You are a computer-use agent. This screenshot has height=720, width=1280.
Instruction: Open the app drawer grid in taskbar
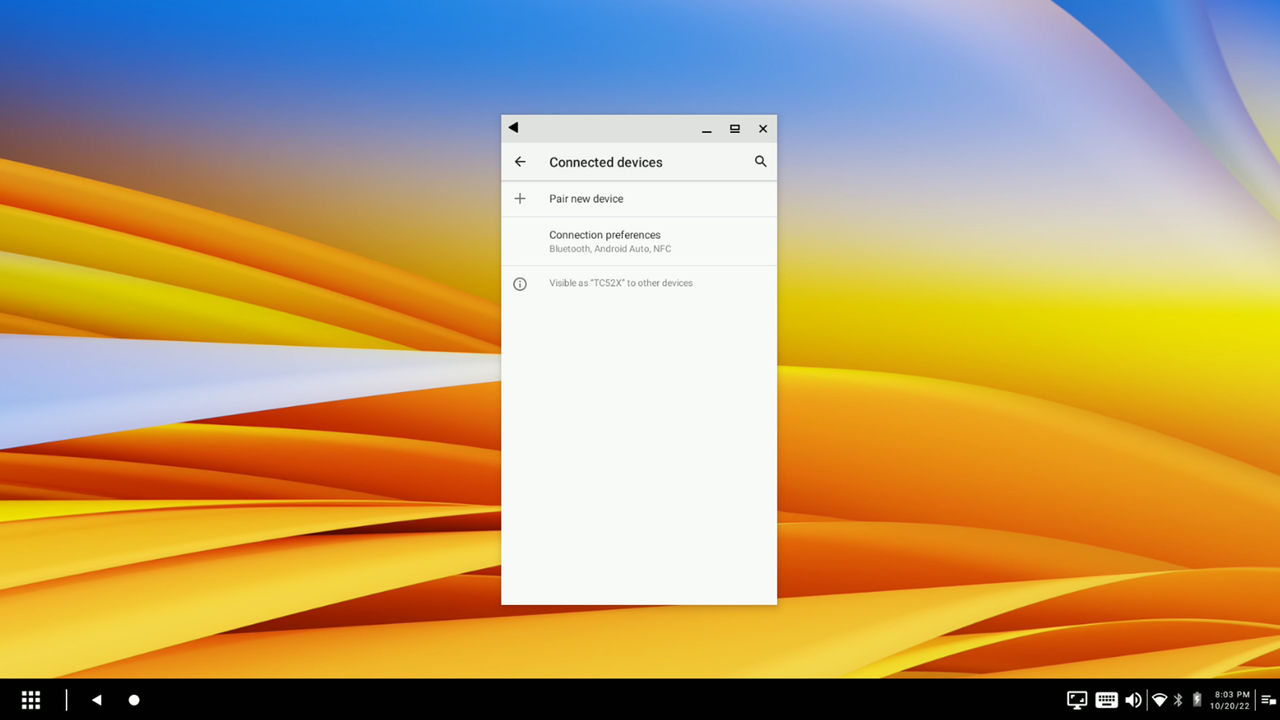(x=31, y=700)
